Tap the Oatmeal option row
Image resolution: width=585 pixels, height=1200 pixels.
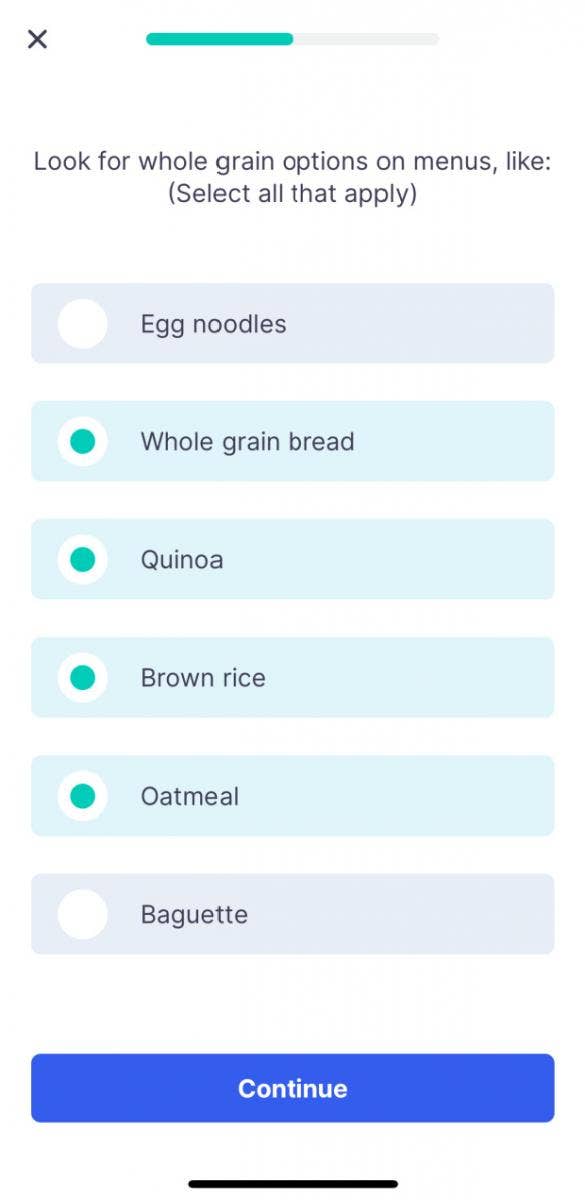pos(292,795)
